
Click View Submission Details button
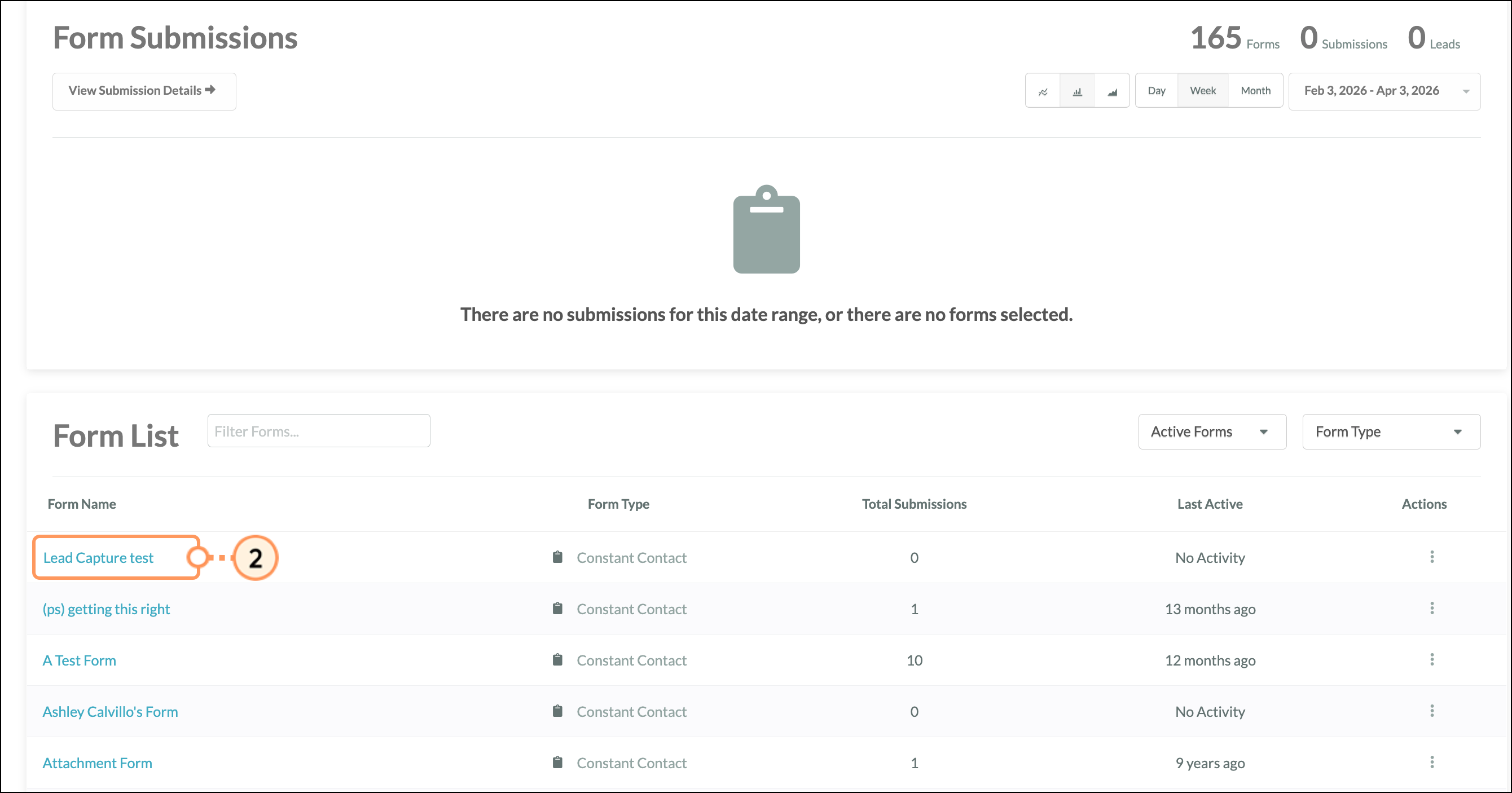[x=144, y=91]
